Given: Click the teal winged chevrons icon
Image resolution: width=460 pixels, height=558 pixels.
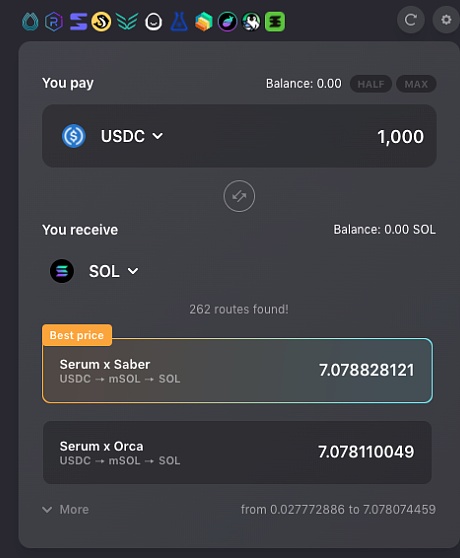Looking at the screenshot, I should point(127,22).
